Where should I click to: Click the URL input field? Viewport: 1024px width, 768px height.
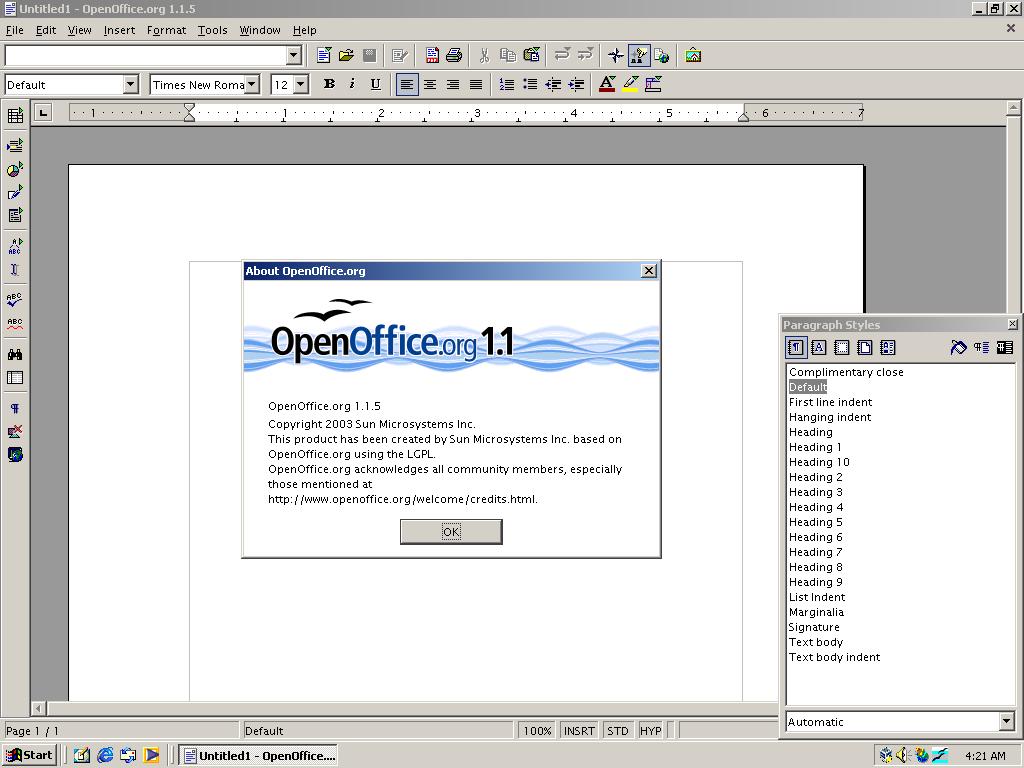pyautogui.click(x=146, y=56)
